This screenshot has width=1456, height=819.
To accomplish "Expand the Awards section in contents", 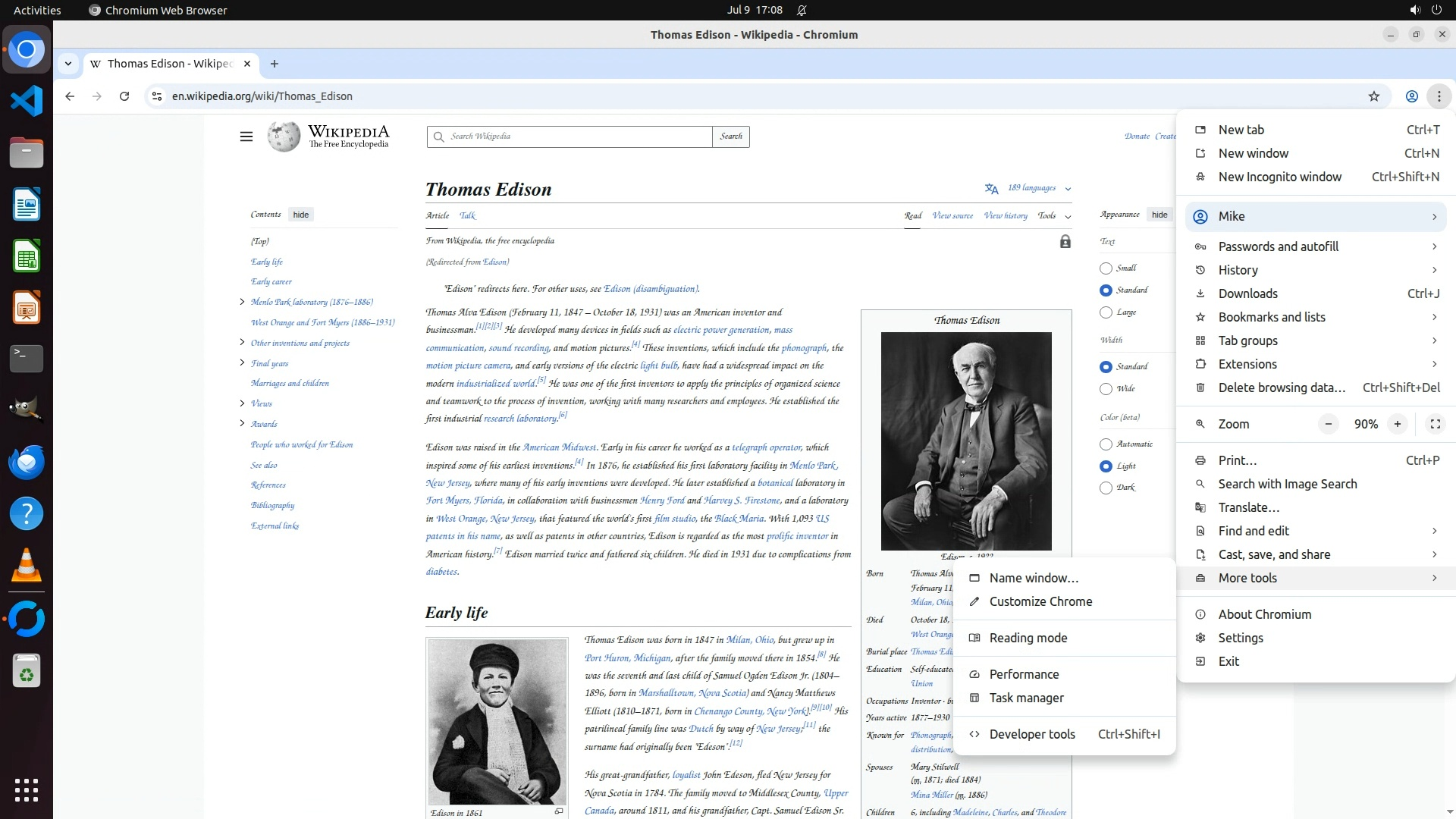I will point(242,424).
